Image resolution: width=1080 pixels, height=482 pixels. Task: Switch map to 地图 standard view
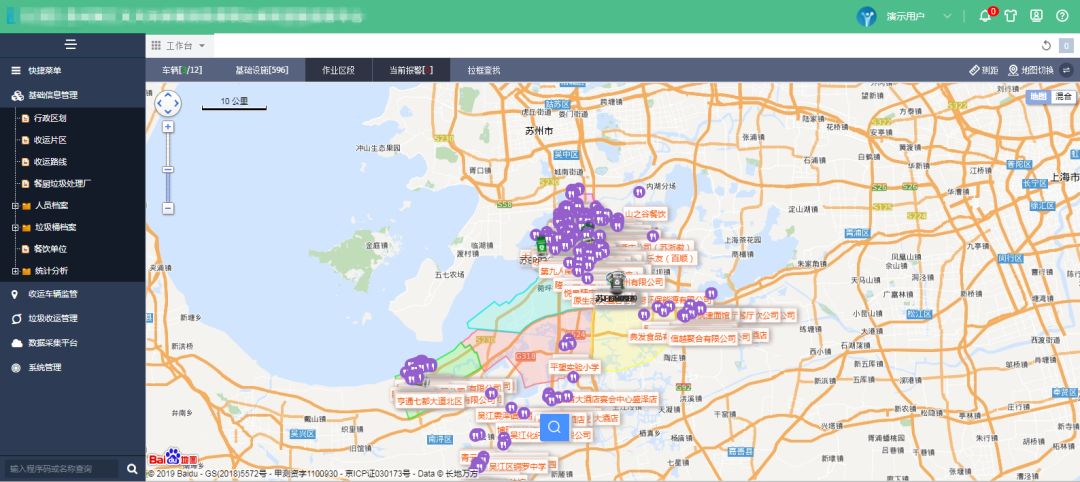pos(1038,96)
